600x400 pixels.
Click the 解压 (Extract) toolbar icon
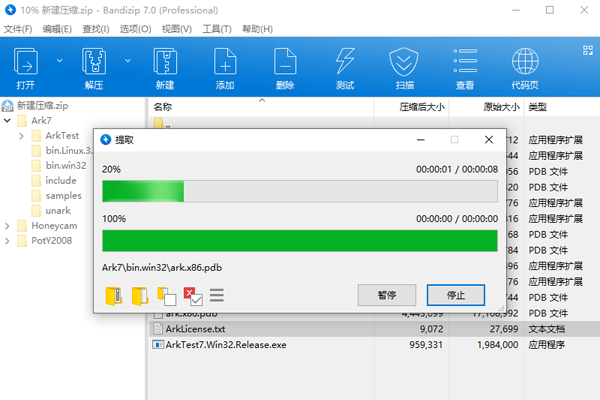94,61
